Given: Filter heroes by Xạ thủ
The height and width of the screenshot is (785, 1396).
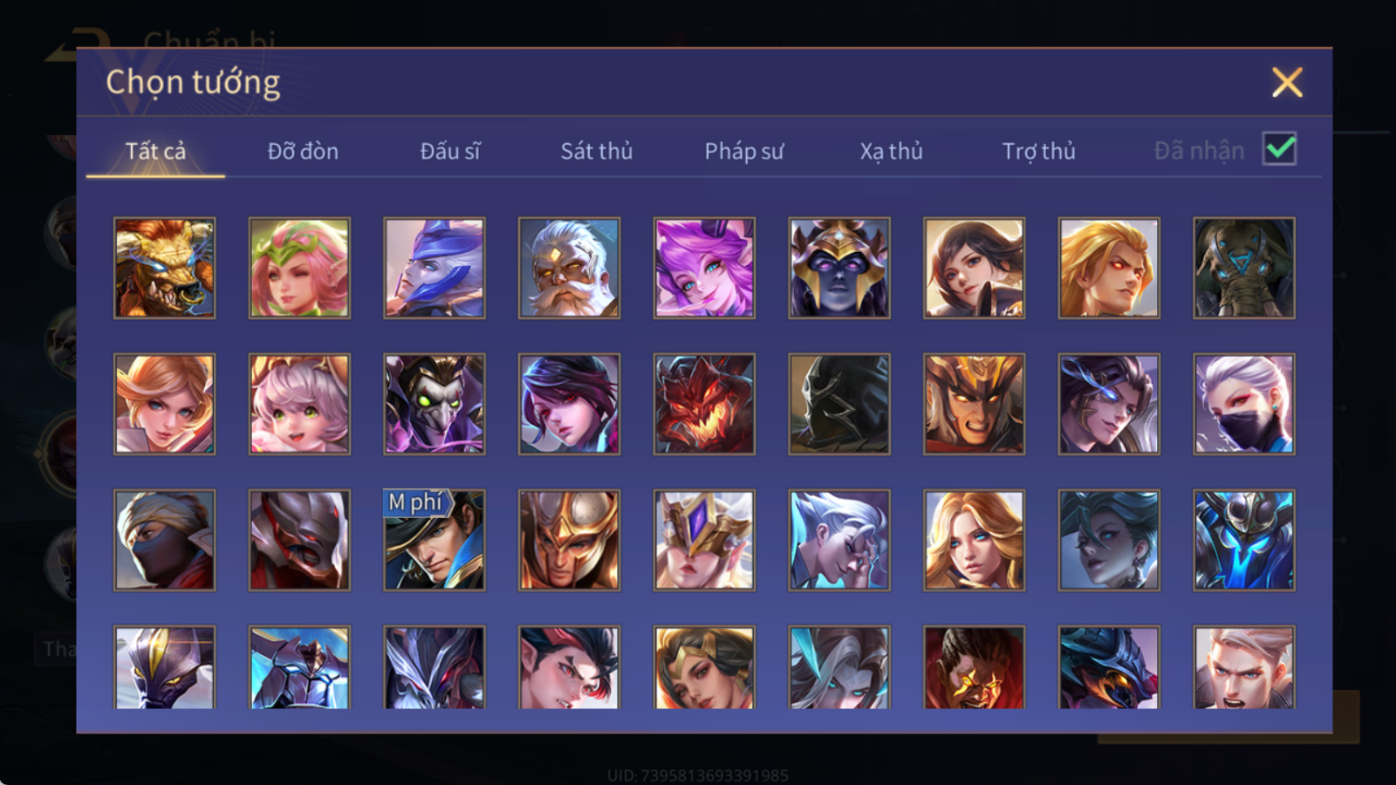Looking at the screenshot, I should (x=891, y=151).
